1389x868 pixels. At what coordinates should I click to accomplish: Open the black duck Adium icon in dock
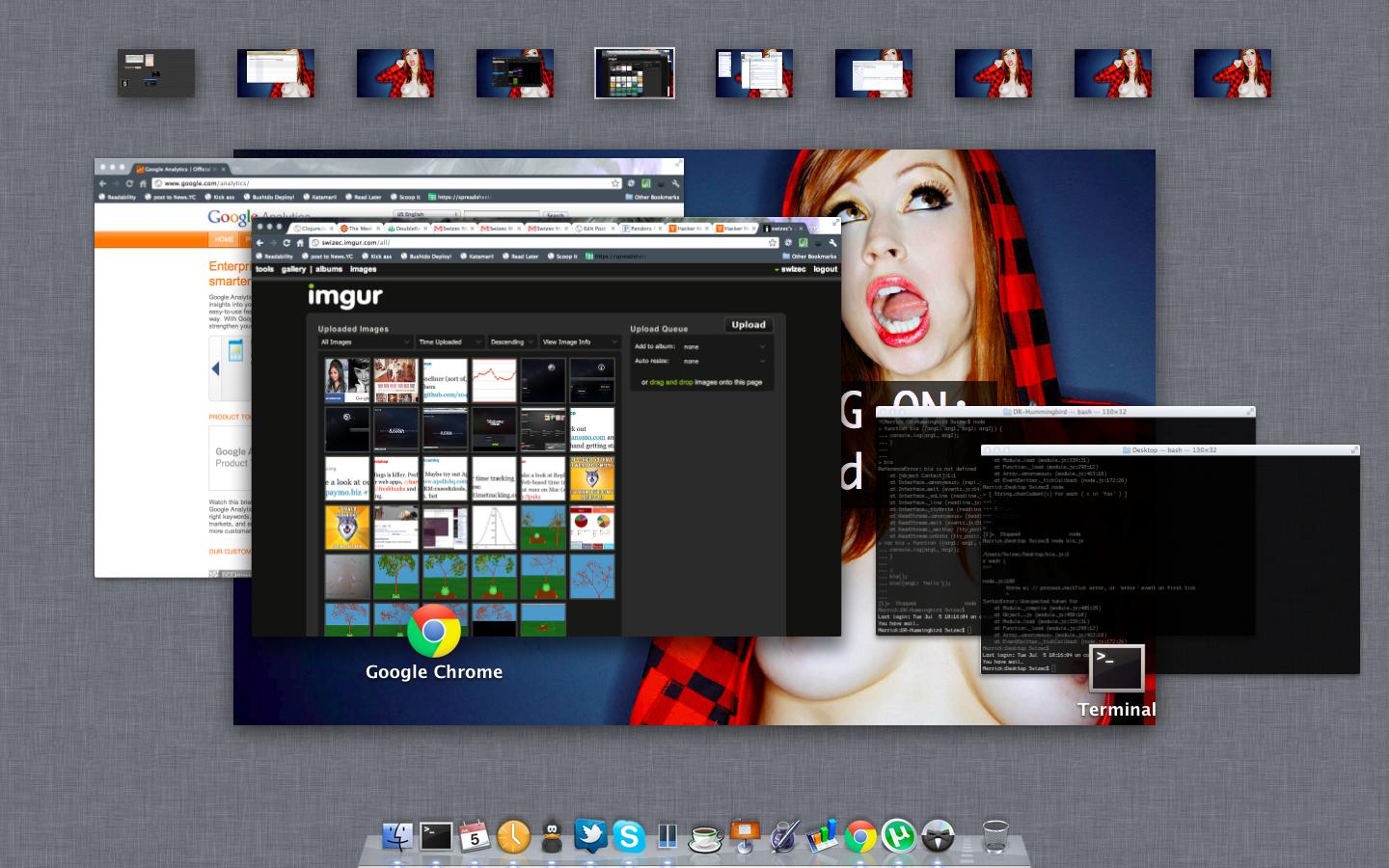(552, 835)
